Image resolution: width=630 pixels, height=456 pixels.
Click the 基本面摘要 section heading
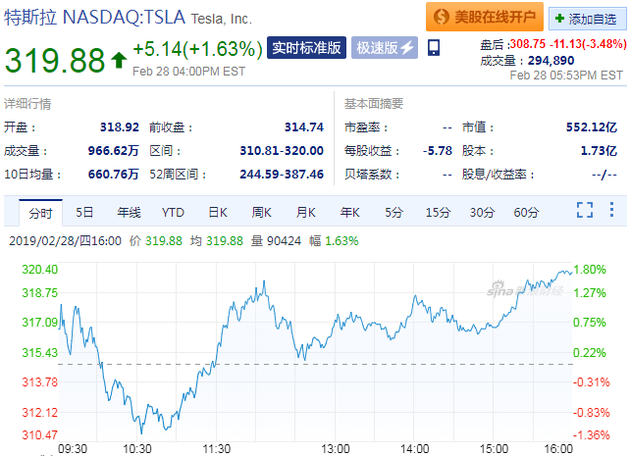[374, 104]
